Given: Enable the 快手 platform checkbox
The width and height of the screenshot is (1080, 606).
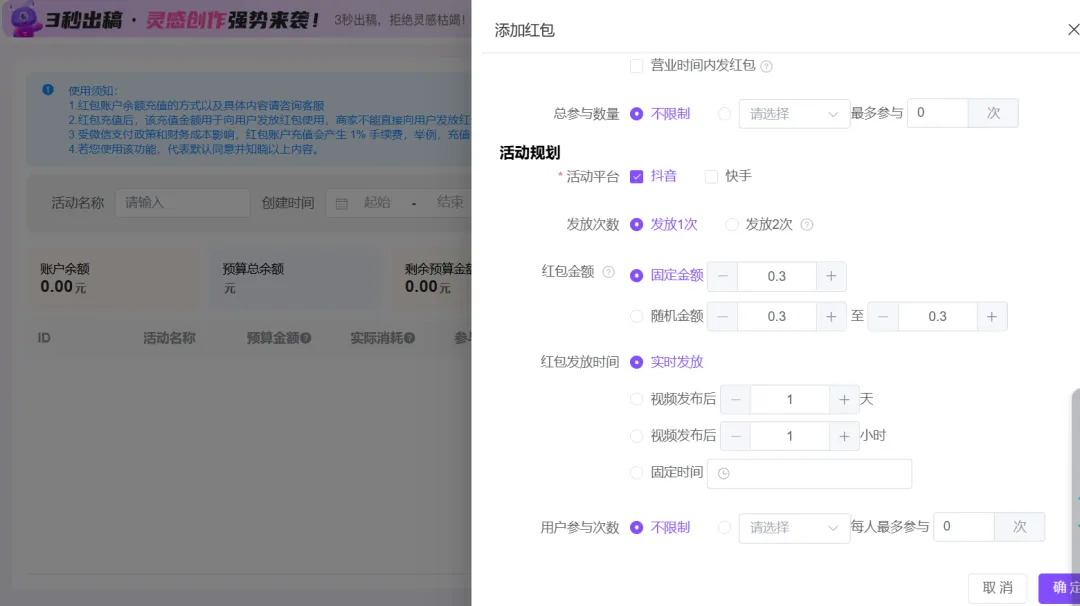Looking at the screenshot, I should click(x=711, y=175).
